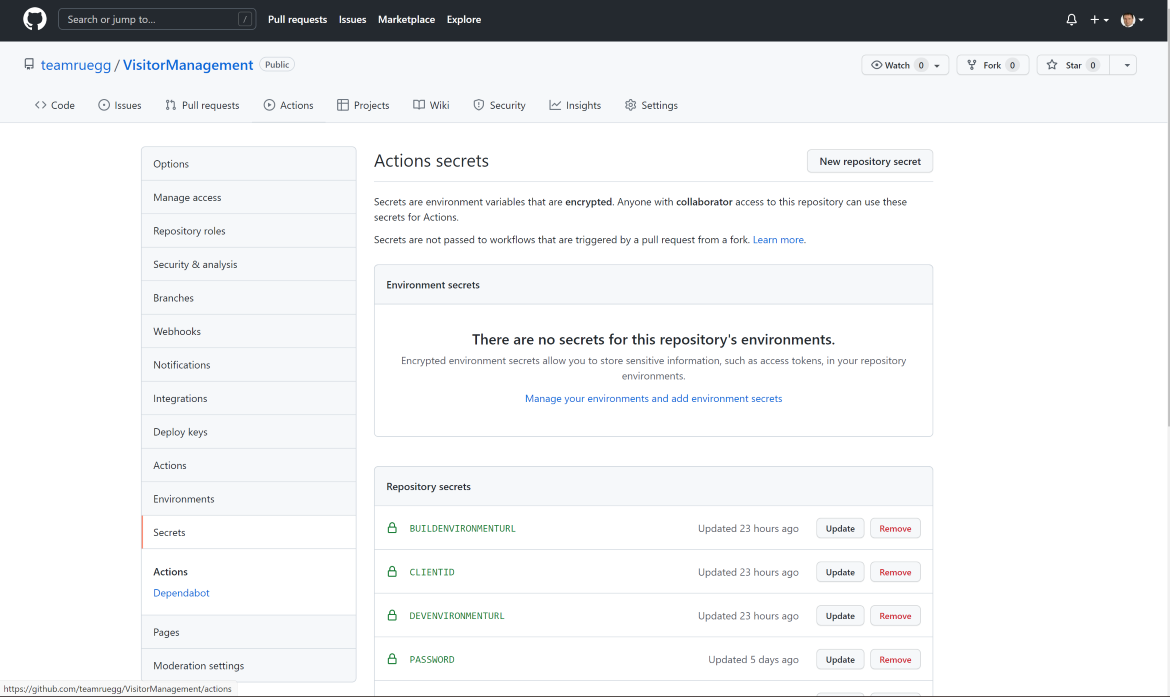
Task: Update the PASSWORD secret
Action: click(840, 660)
